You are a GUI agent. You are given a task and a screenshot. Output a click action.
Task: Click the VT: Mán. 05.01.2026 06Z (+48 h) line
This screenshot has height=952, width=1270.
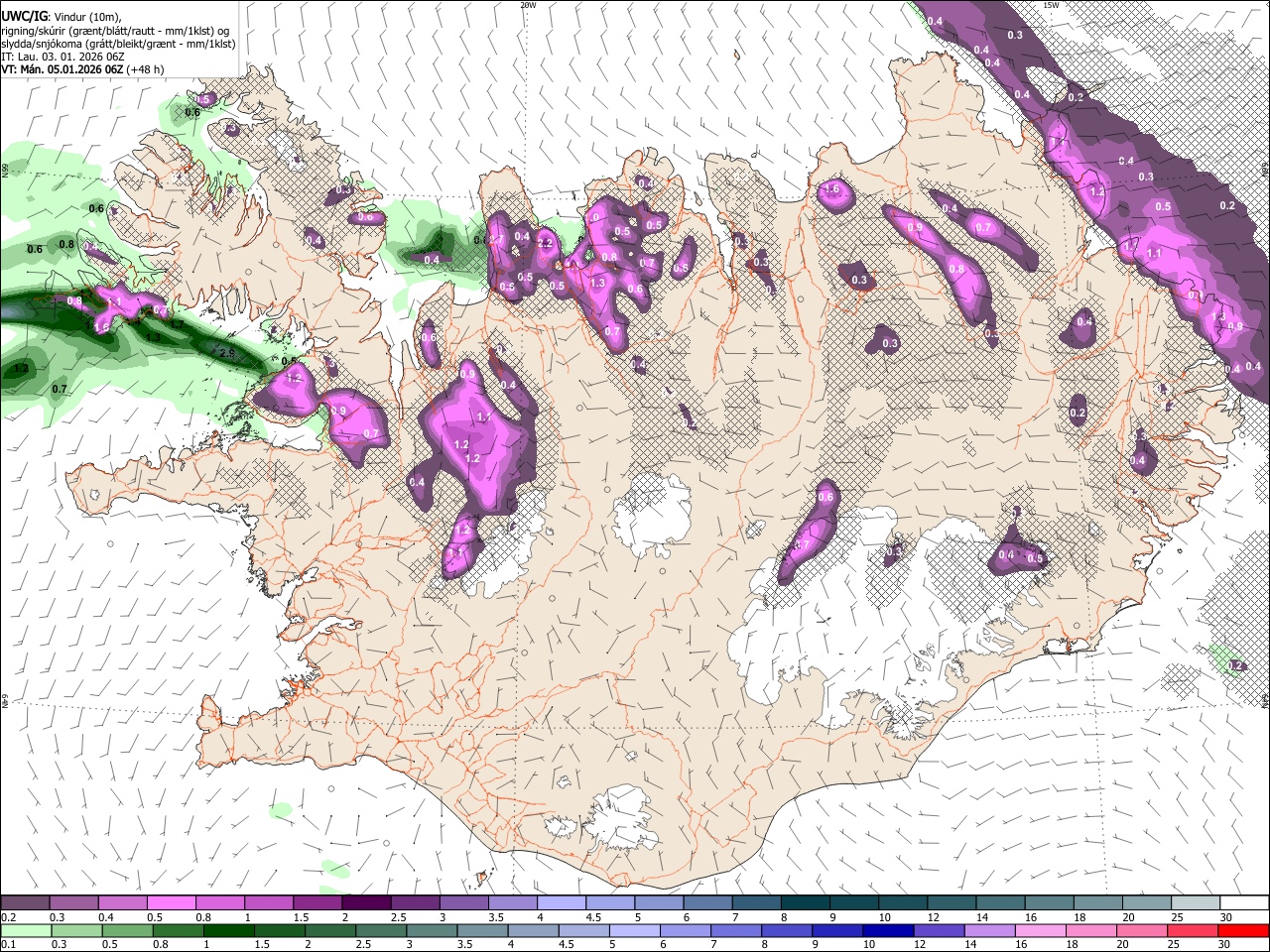pyautogui.click(x=82, y=69)
